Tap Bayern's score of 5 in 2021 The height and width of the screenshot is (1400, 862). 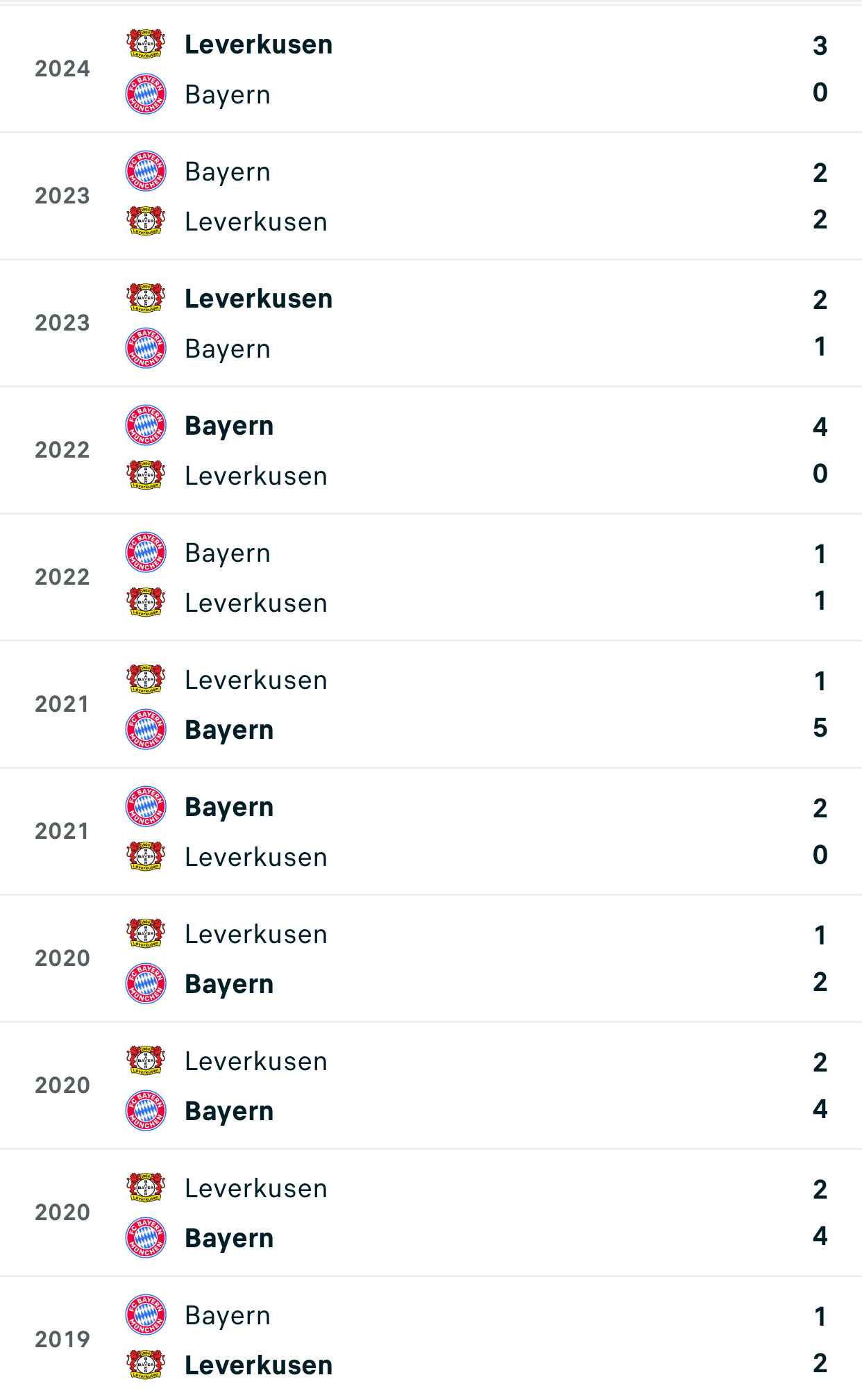[820, 728]
